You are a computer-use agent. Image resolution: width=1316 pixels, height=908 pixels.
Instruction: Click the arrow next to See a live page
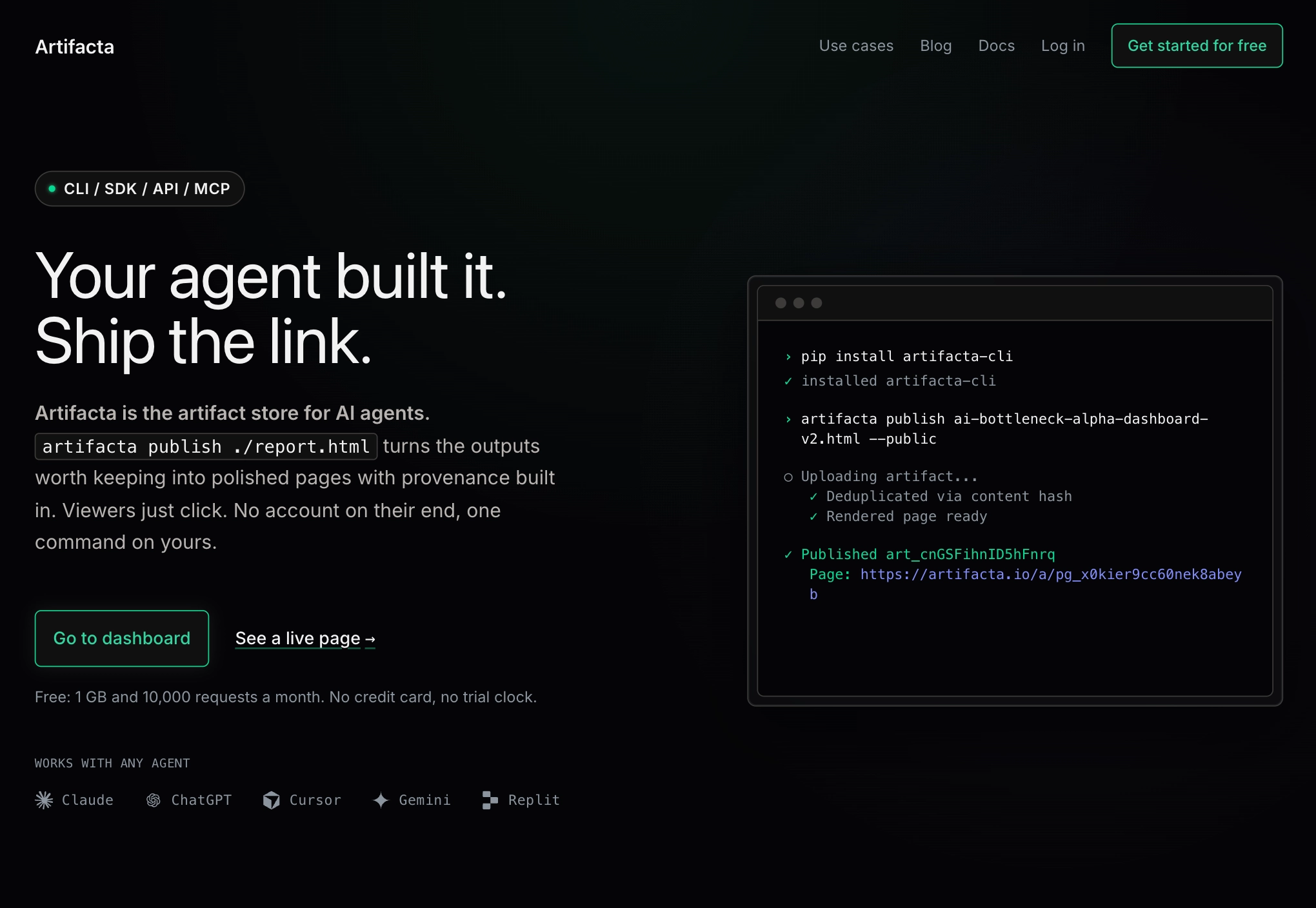click(370, 639)
